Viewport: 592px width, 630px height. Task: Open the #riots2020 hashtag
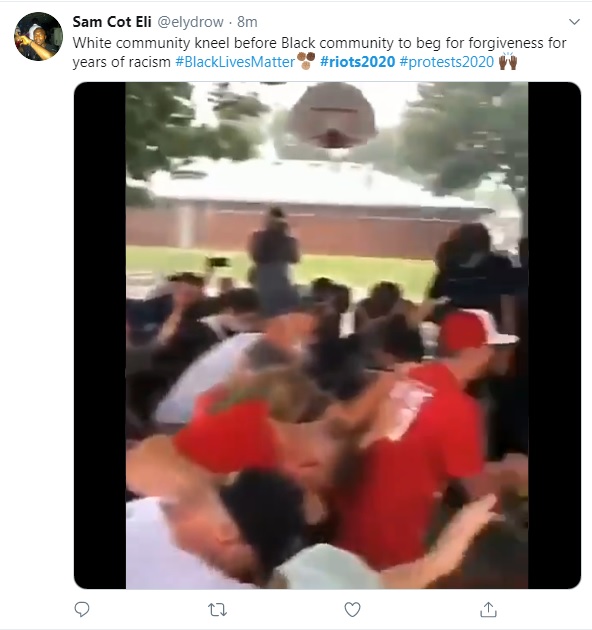(x=358, y=62)
